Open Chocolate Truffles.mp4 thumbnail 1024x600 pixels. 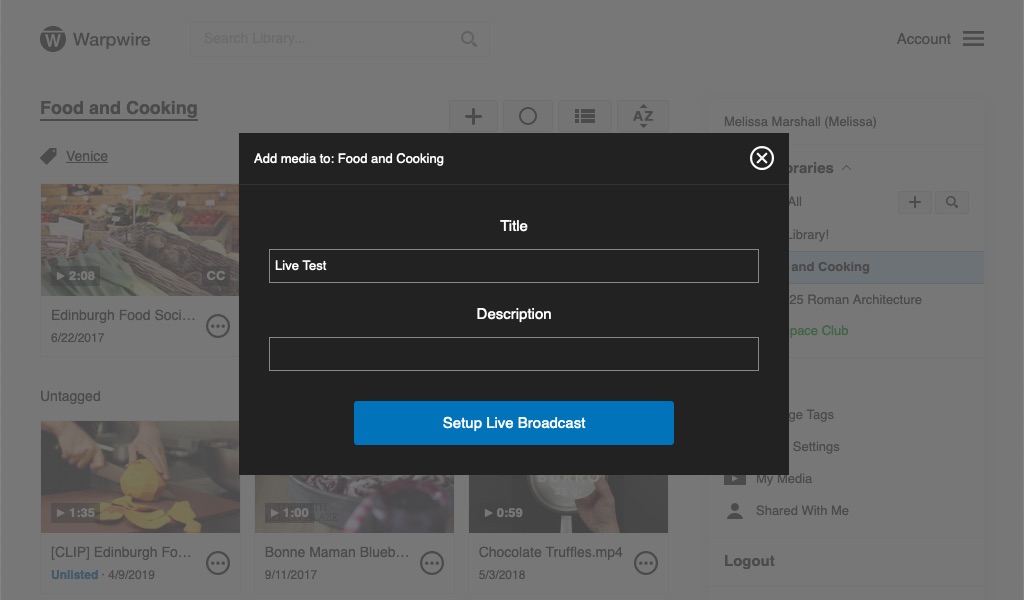click(568, 504)
